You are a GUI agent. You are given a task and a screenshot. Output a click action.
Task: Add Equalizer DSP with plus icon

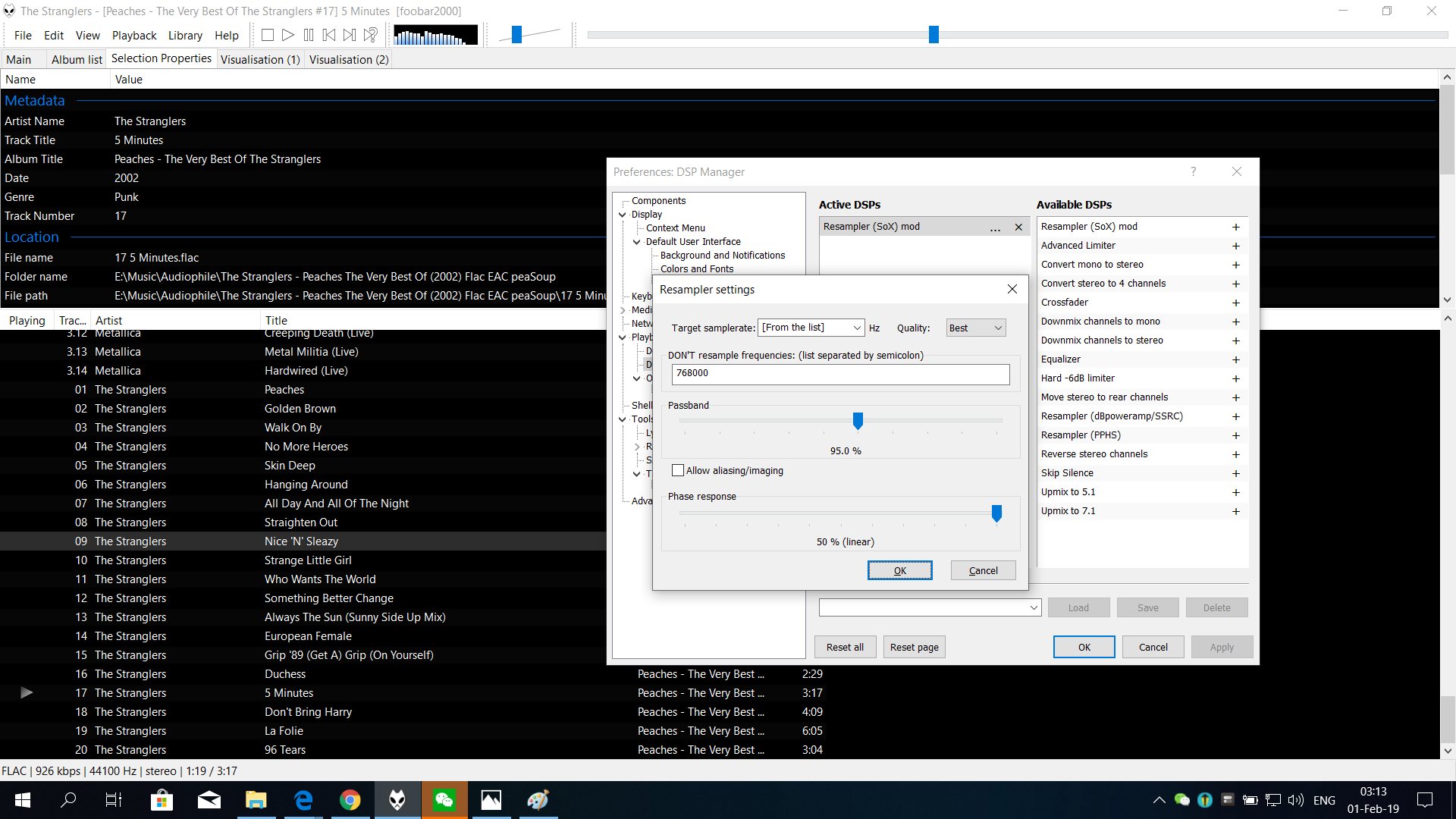(x=1235, y=359)
